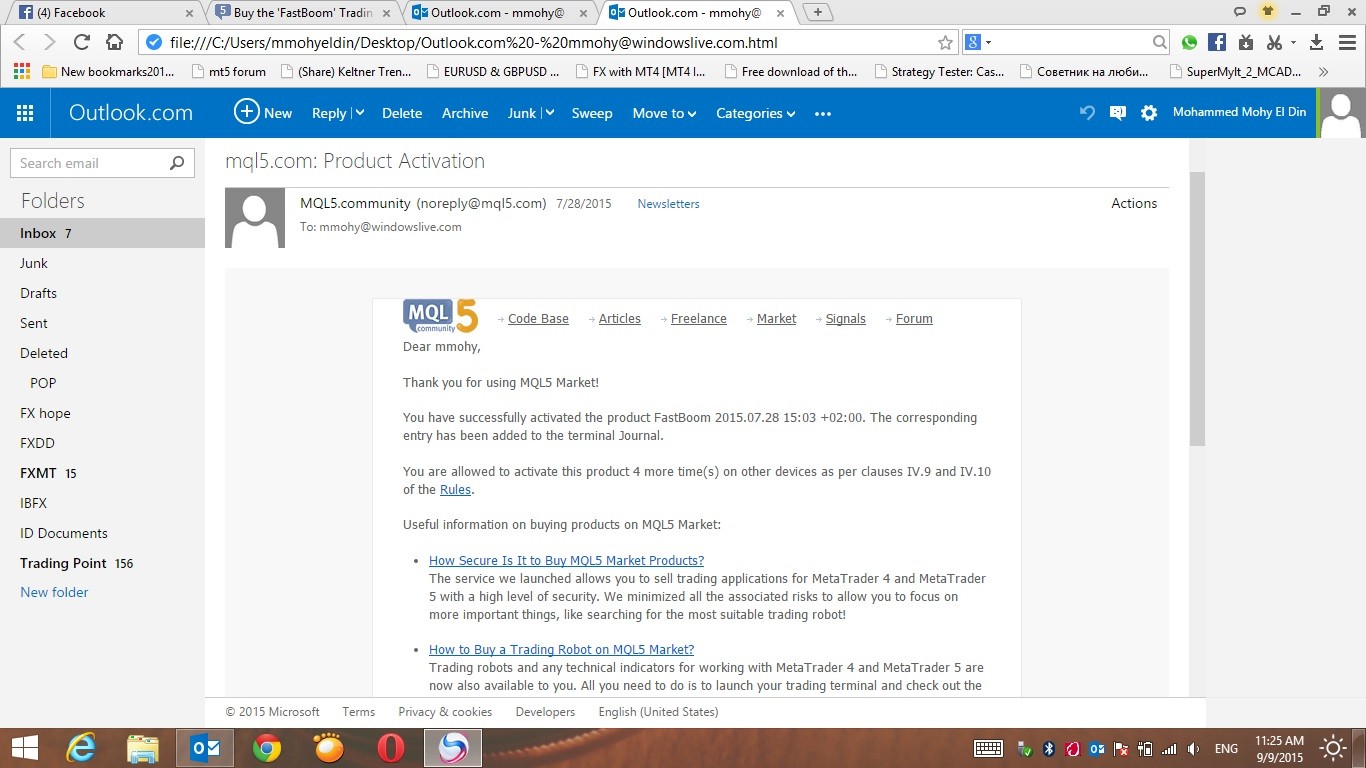Click the browser skin t-shirt icon
This screenshot has height=768, width=1366.
[1268, 11]
